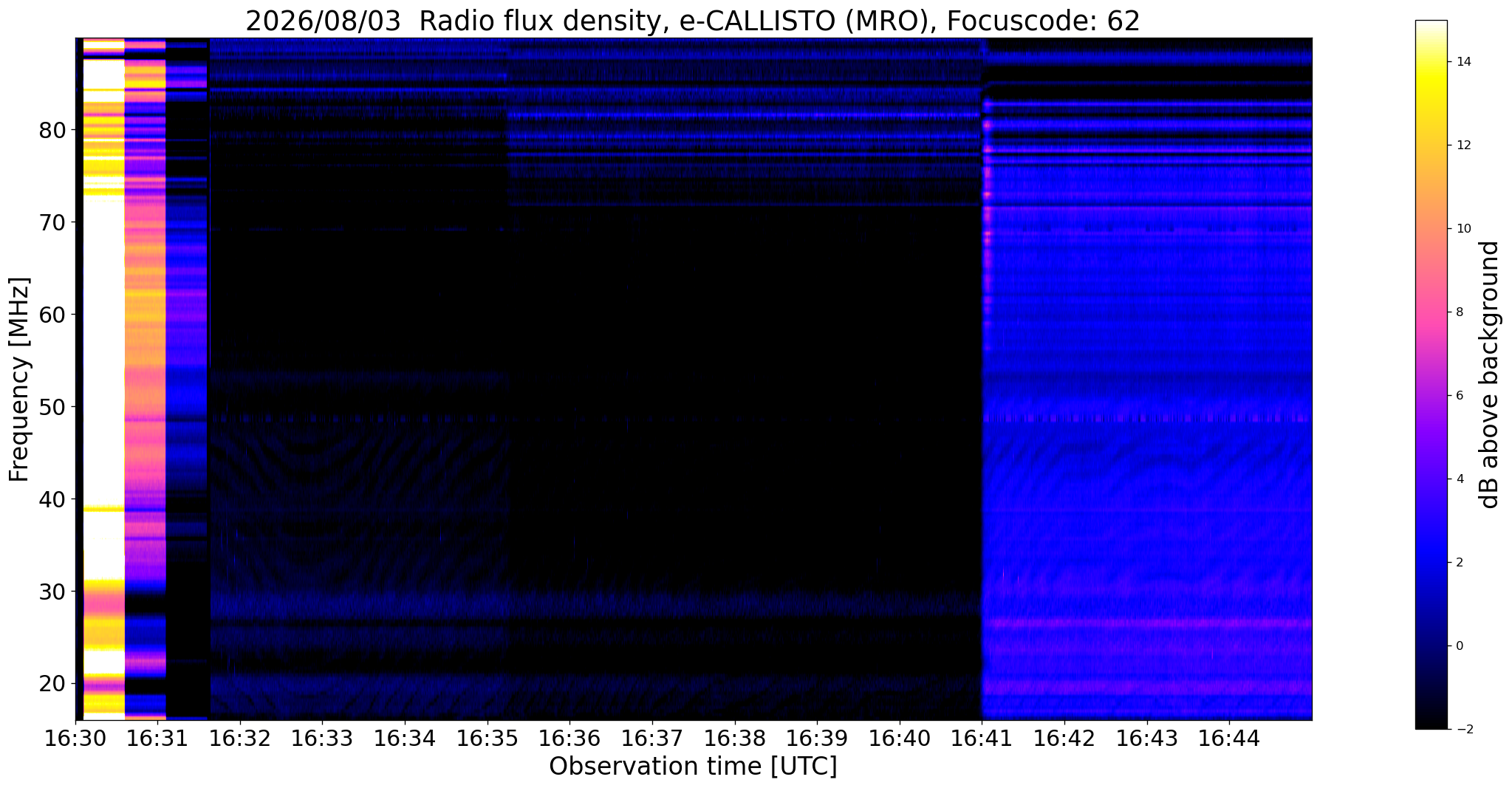
Task: Click the 70 MHz frequency tick label
Action: pyautogui.click(x=52, y=222)
